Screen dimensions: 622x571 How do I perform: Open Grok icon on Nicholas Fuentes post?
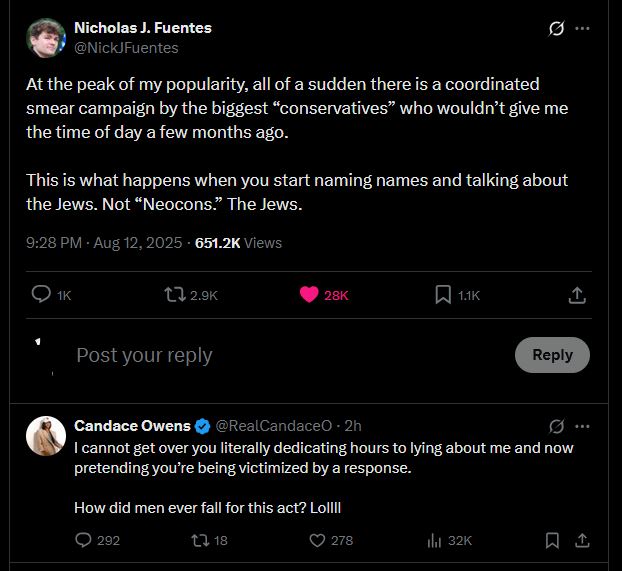point(557,29)
